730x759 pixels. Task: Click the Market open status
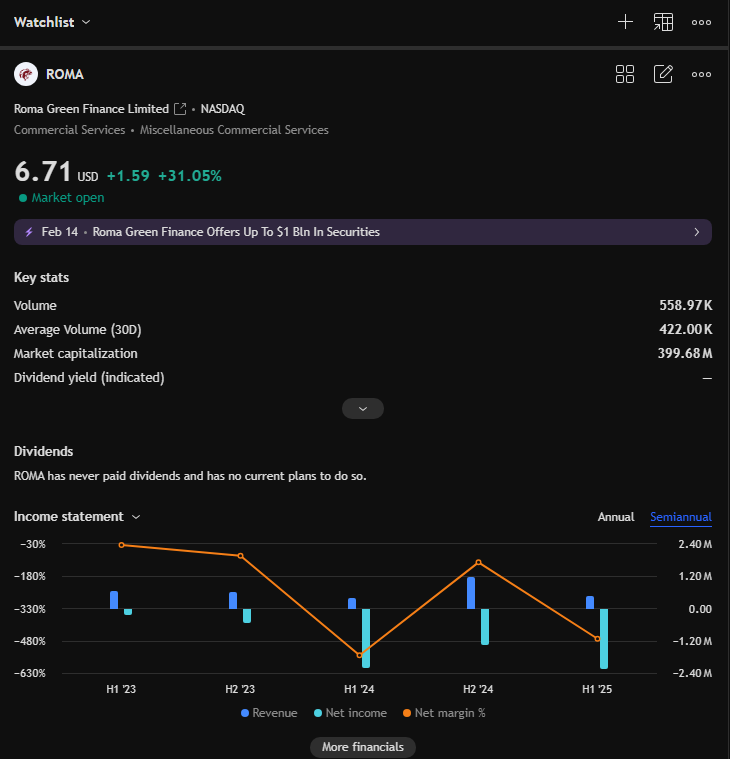61,197
